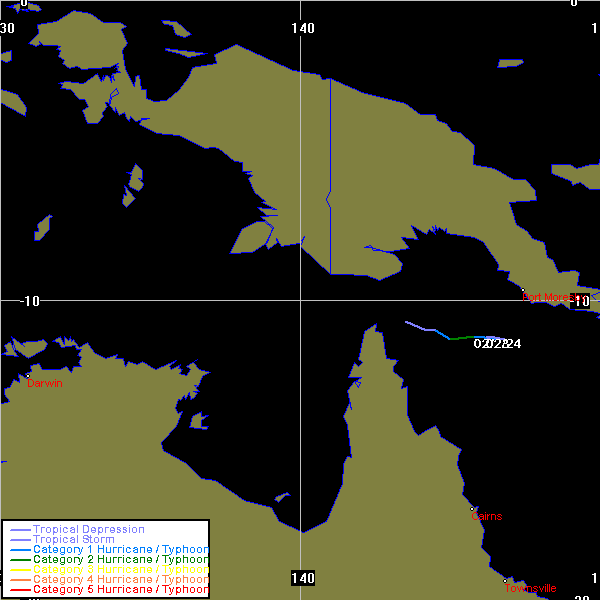Click the Port Moresby city marker dot
600x600 pixels.
pos(523,291)
